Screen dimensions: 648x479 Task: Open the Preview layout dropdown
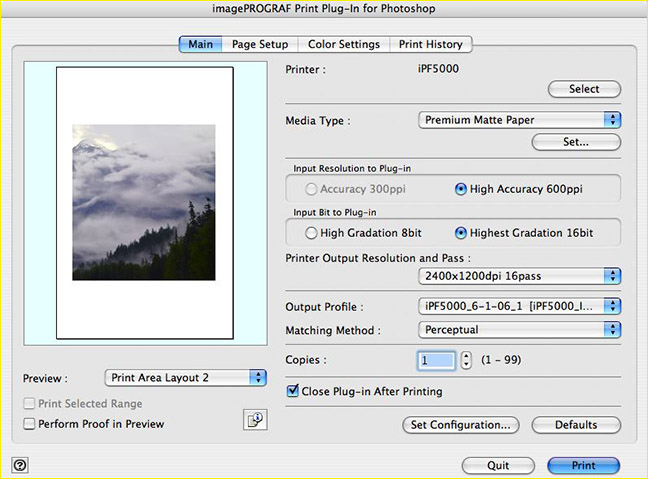point(185,378)
